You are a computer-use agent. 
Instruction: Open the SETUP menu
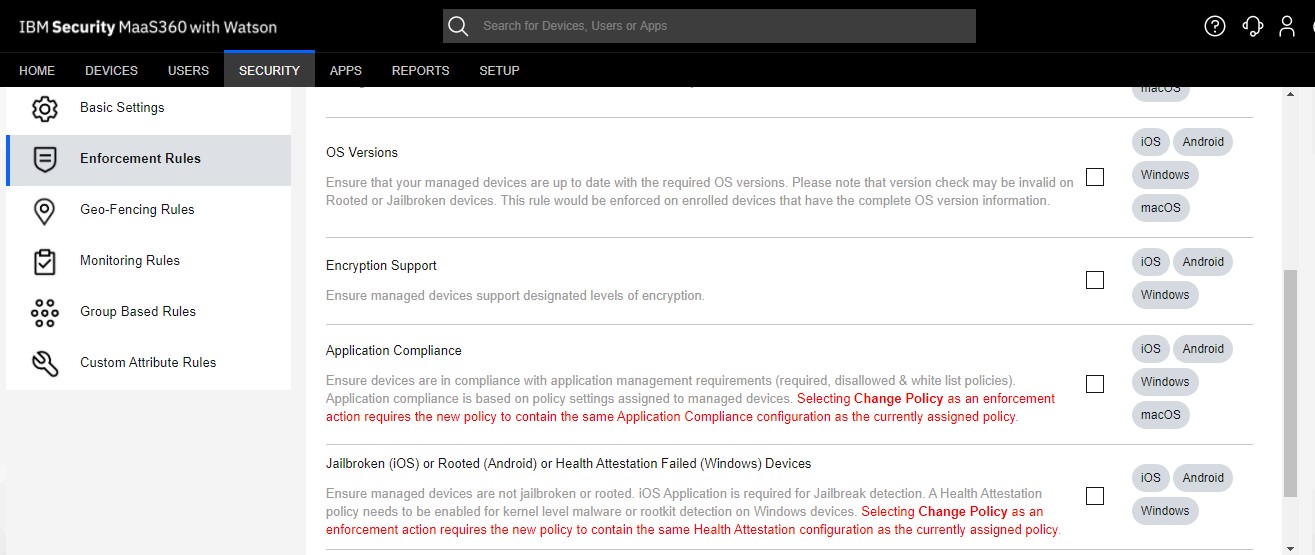(x=499, y=70)
